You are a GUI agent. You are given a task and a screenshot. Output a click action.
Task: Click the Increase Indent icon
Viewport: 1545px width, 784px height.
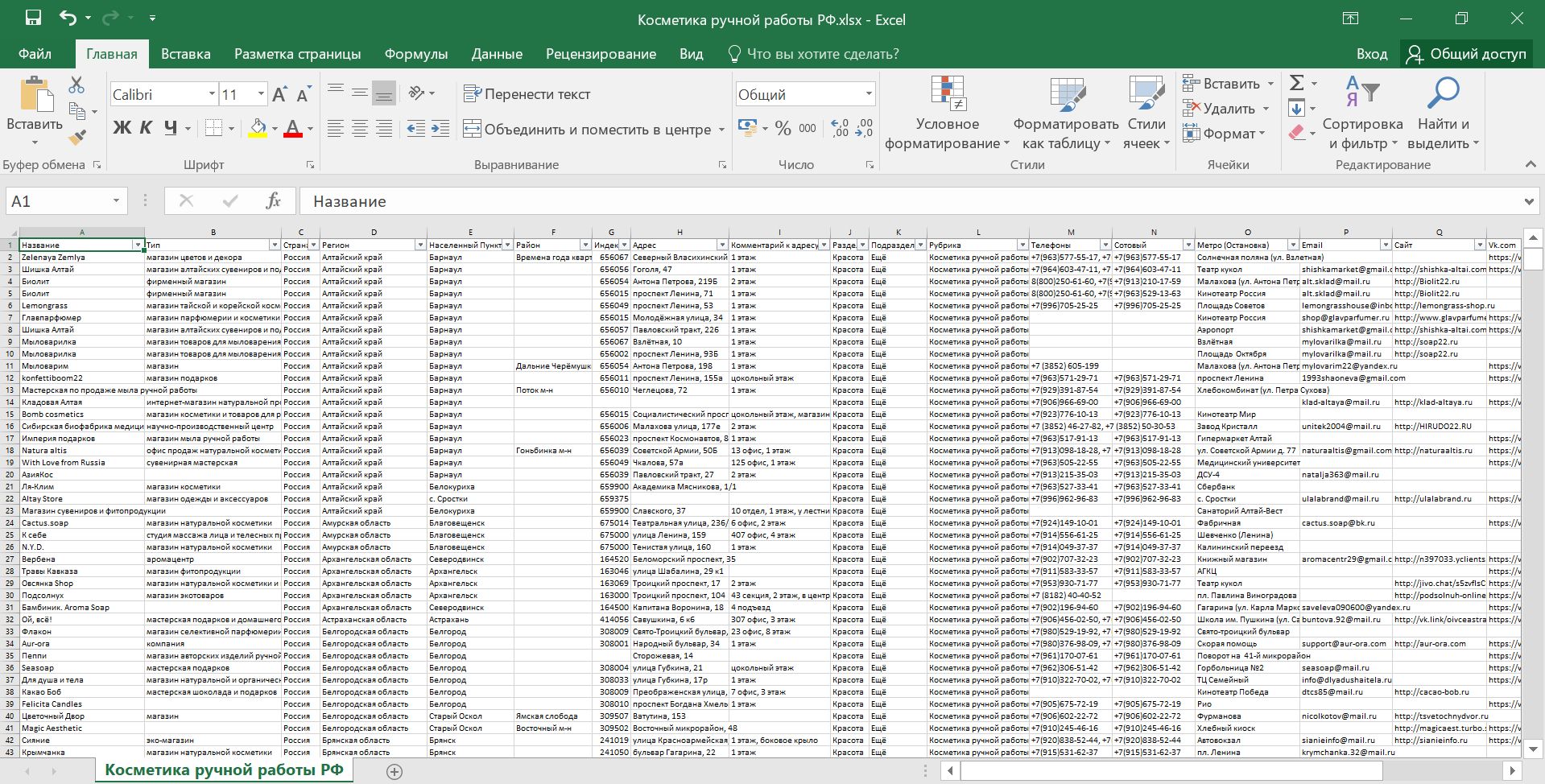(440, 129)
